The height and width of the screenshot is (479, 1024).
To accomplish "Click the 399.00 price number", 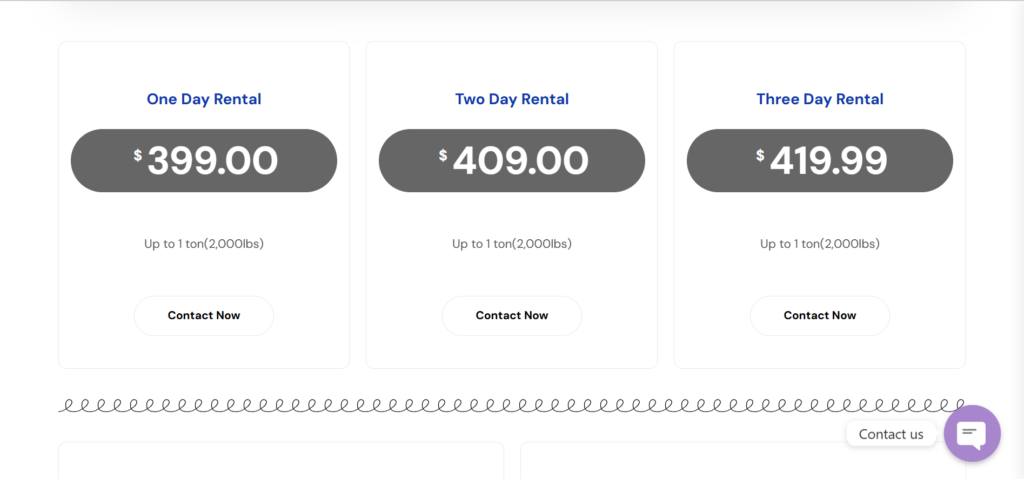I will (213, 161).
